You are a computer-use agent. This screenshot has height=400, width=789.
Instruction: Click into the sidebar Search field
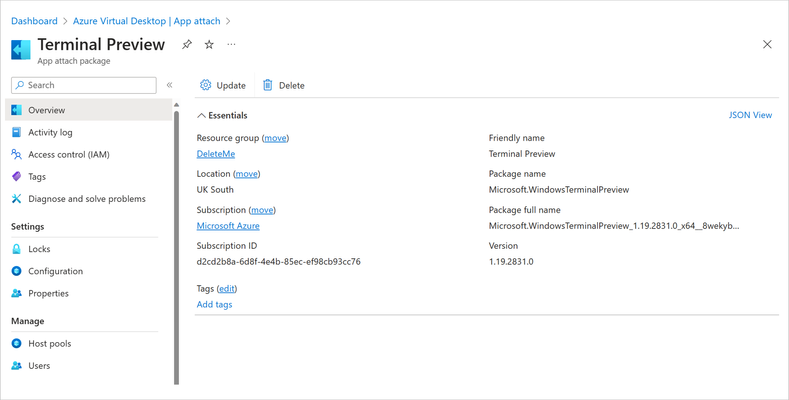(84, 85)
